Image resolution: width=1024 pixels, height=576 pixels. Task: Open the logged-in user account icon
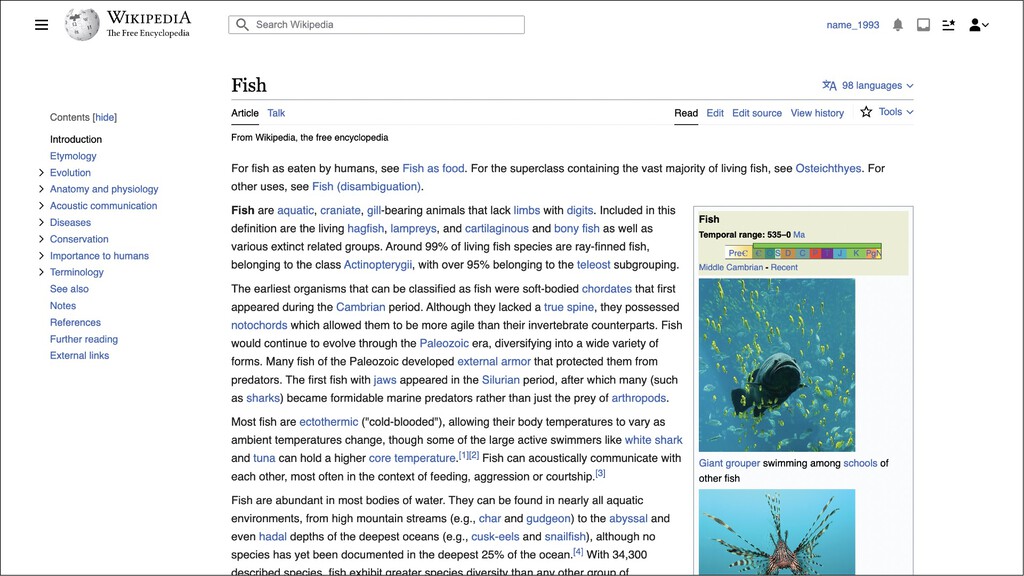pyautogui.click(x=975, y=24)
